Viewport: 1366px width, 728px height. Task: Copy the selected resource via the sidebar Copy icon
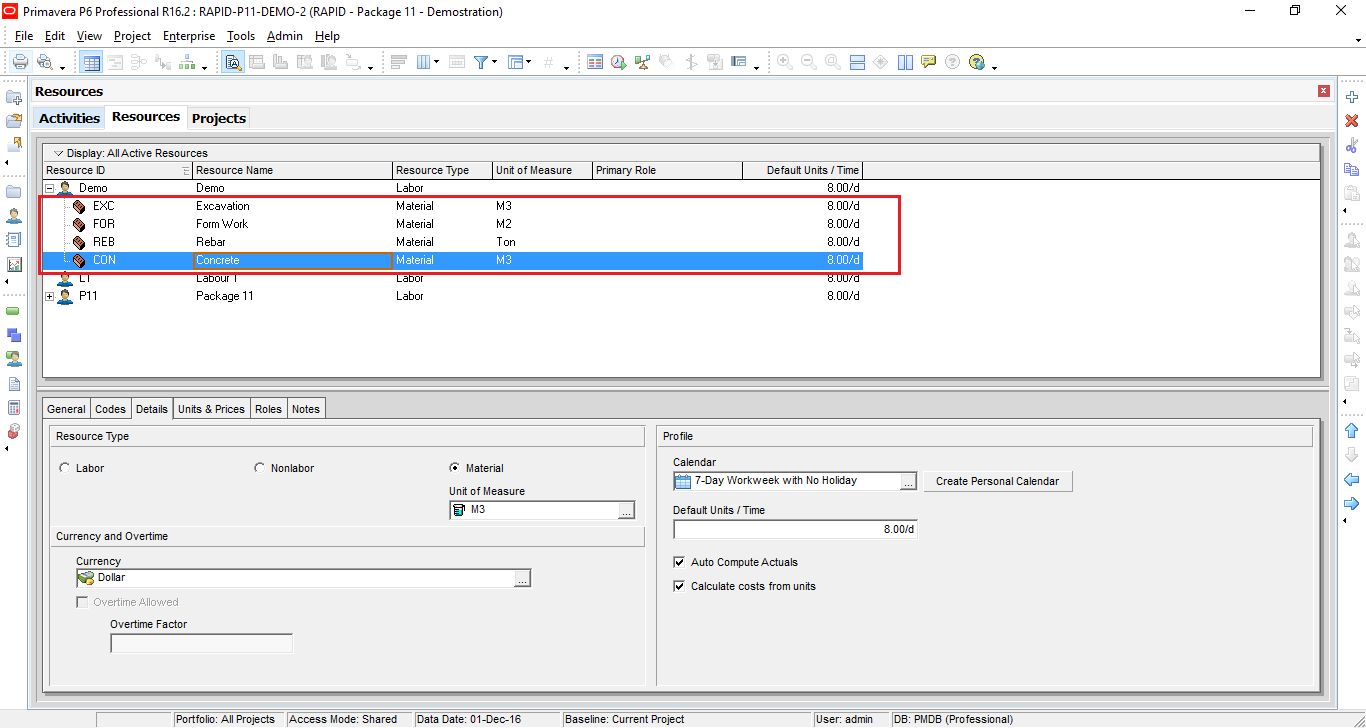[x=1352, y=170]
